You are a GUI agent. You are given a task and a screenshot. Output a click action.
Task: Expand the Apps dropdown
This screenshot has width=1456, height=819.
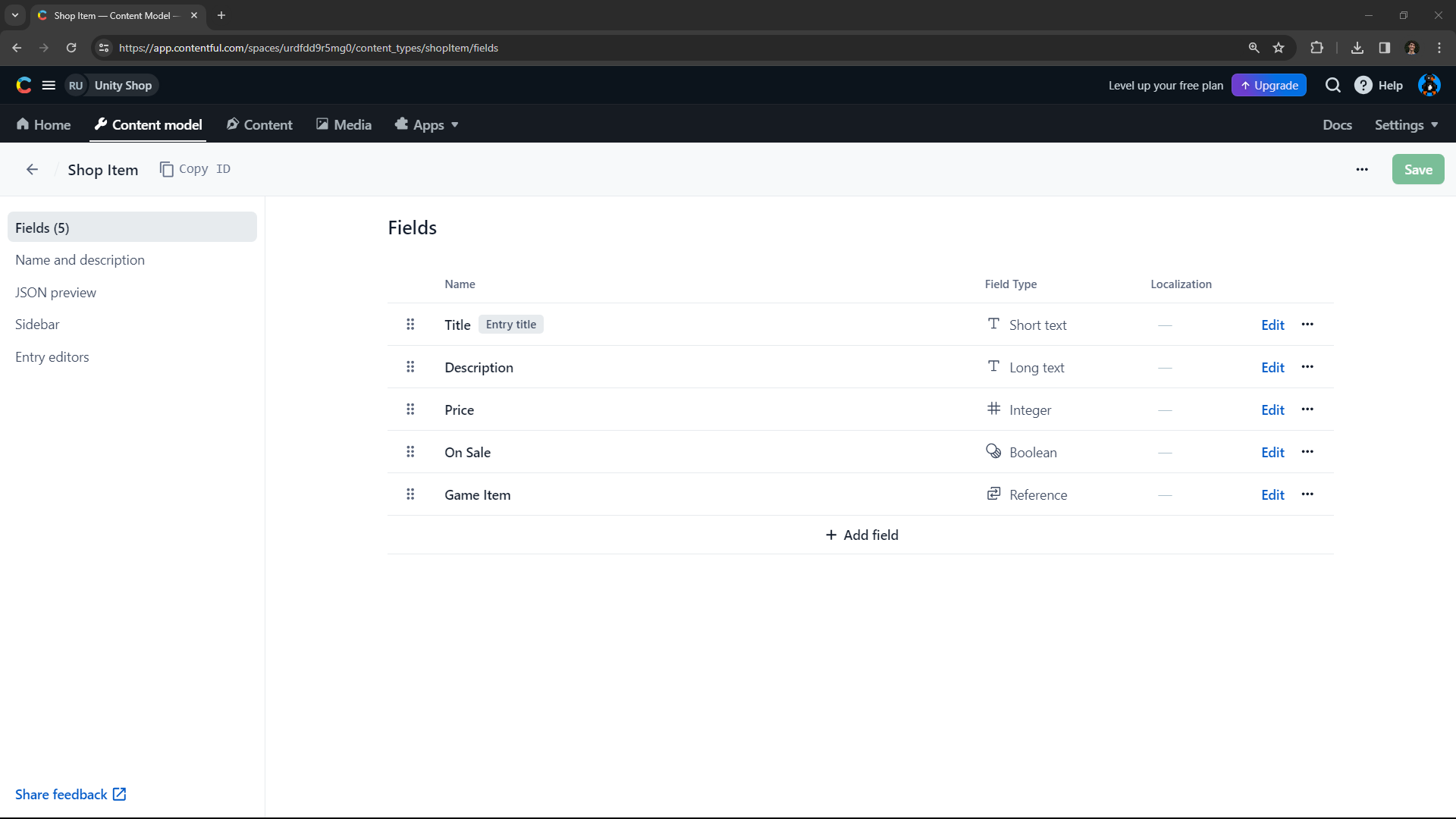[x=428, y=125]
